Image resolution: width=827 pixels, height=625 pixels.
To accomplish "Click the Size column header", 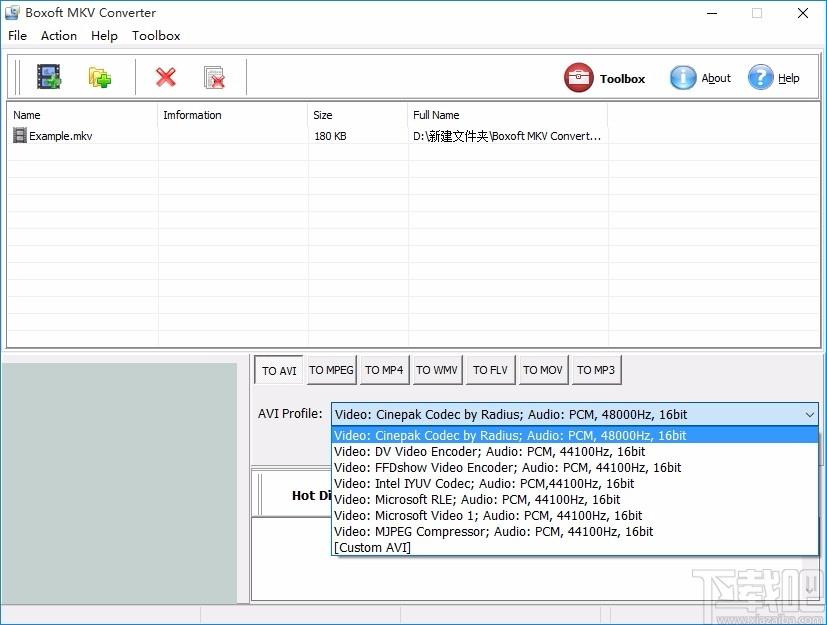I will [358, 115].
